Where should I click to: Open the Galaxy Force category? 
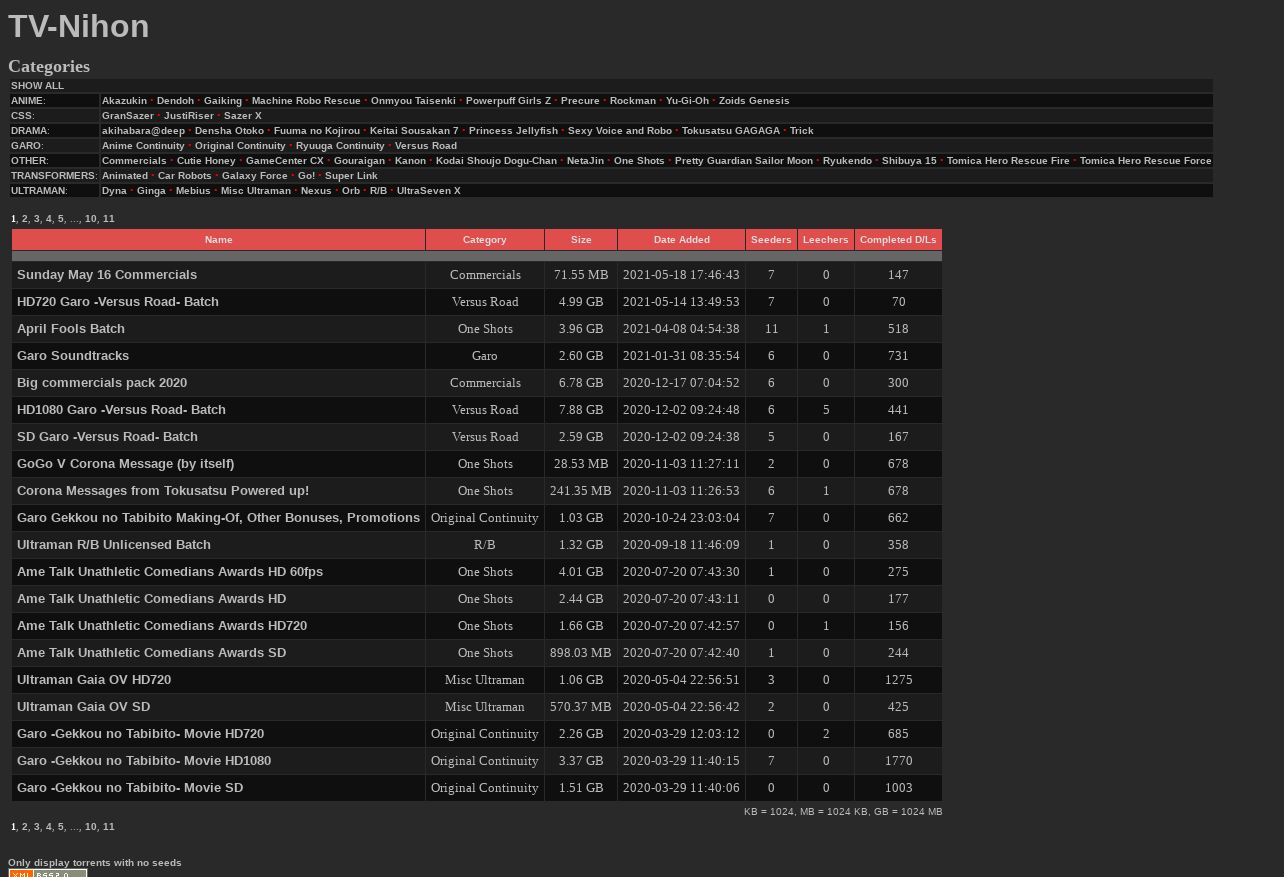pyautogui.click(x=254, y=176)
